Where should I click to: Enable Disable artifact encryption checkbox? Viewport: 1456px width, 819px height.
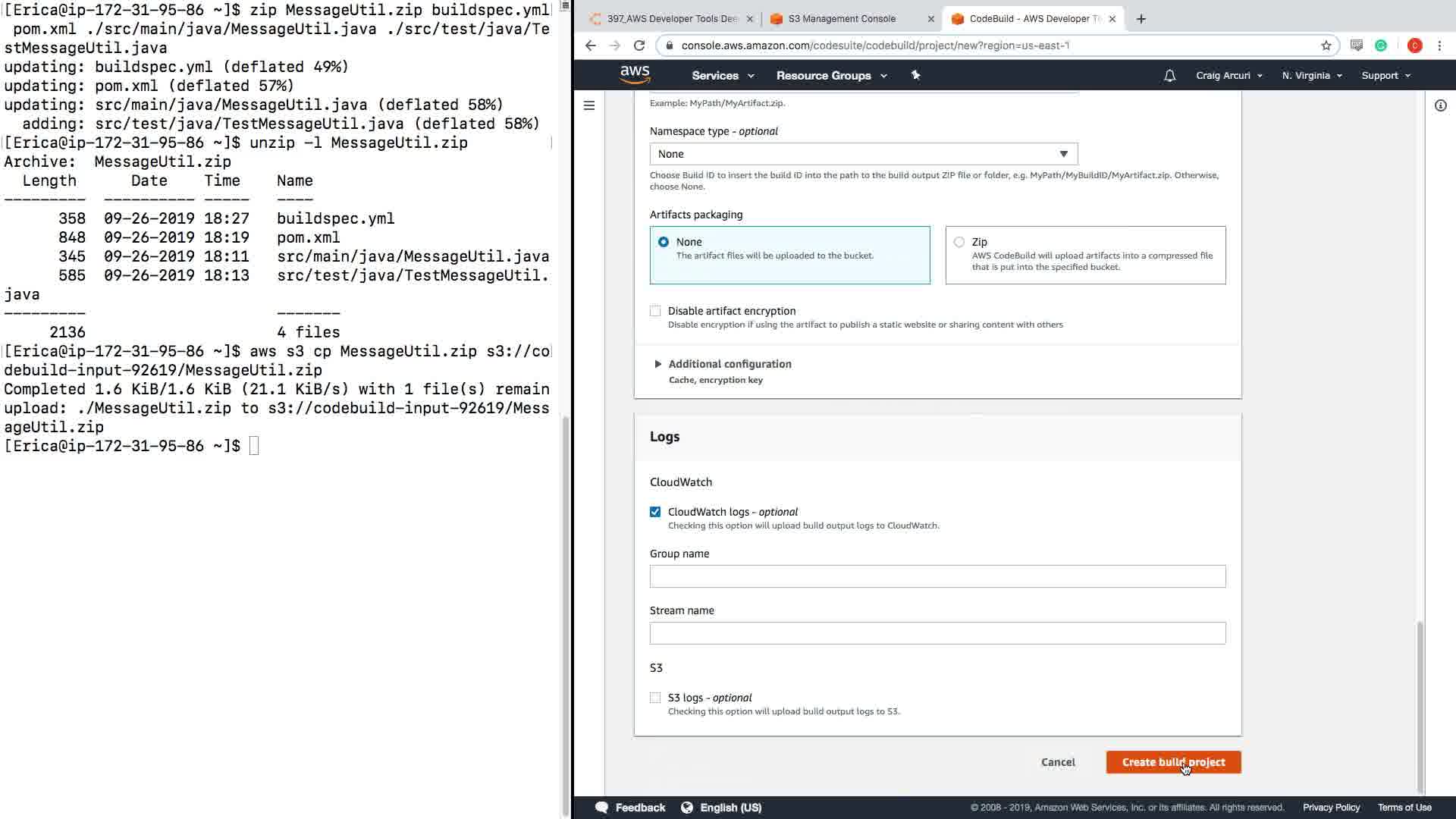pos(655,311)
